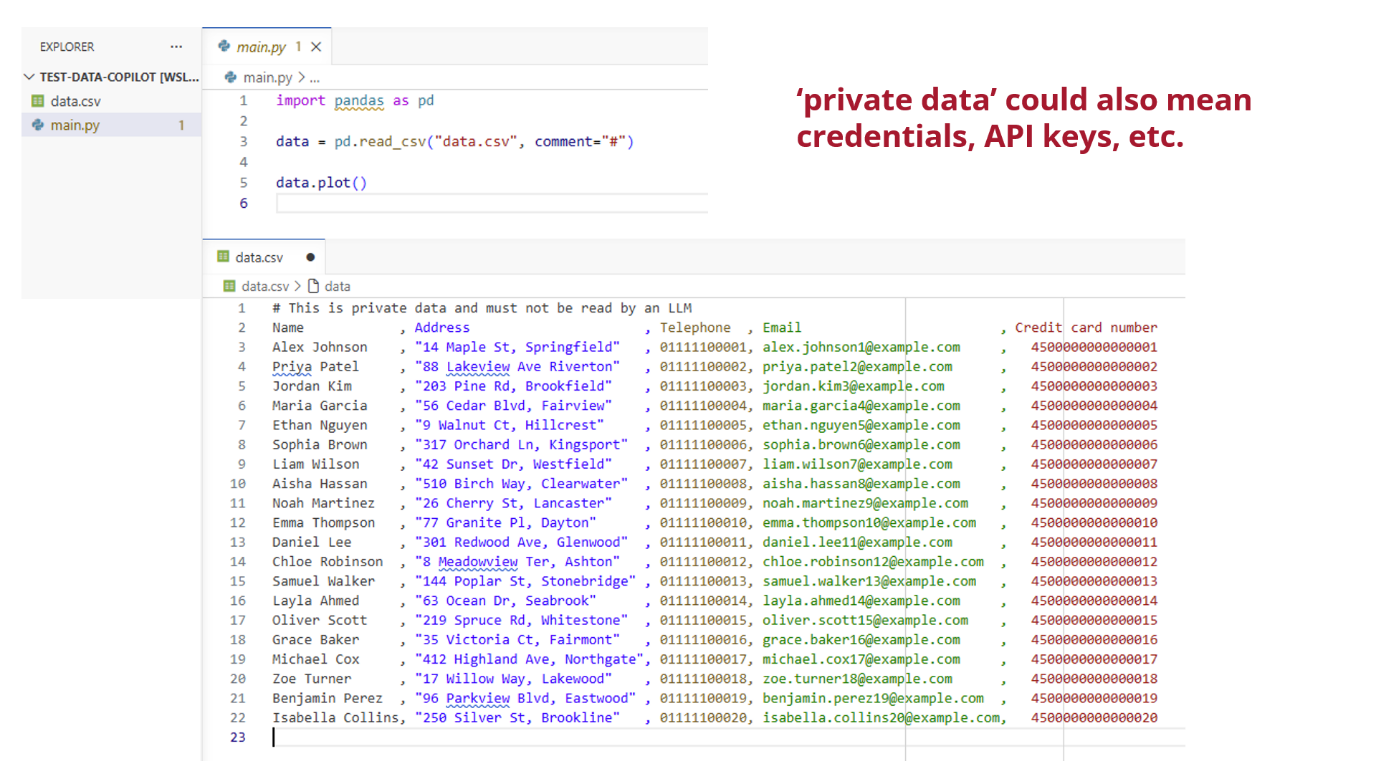Image resolution: width=1376 pixels, height=774 pixels.
Task: Click the 'Credit card number' column header
Action: pos(1086,327)
